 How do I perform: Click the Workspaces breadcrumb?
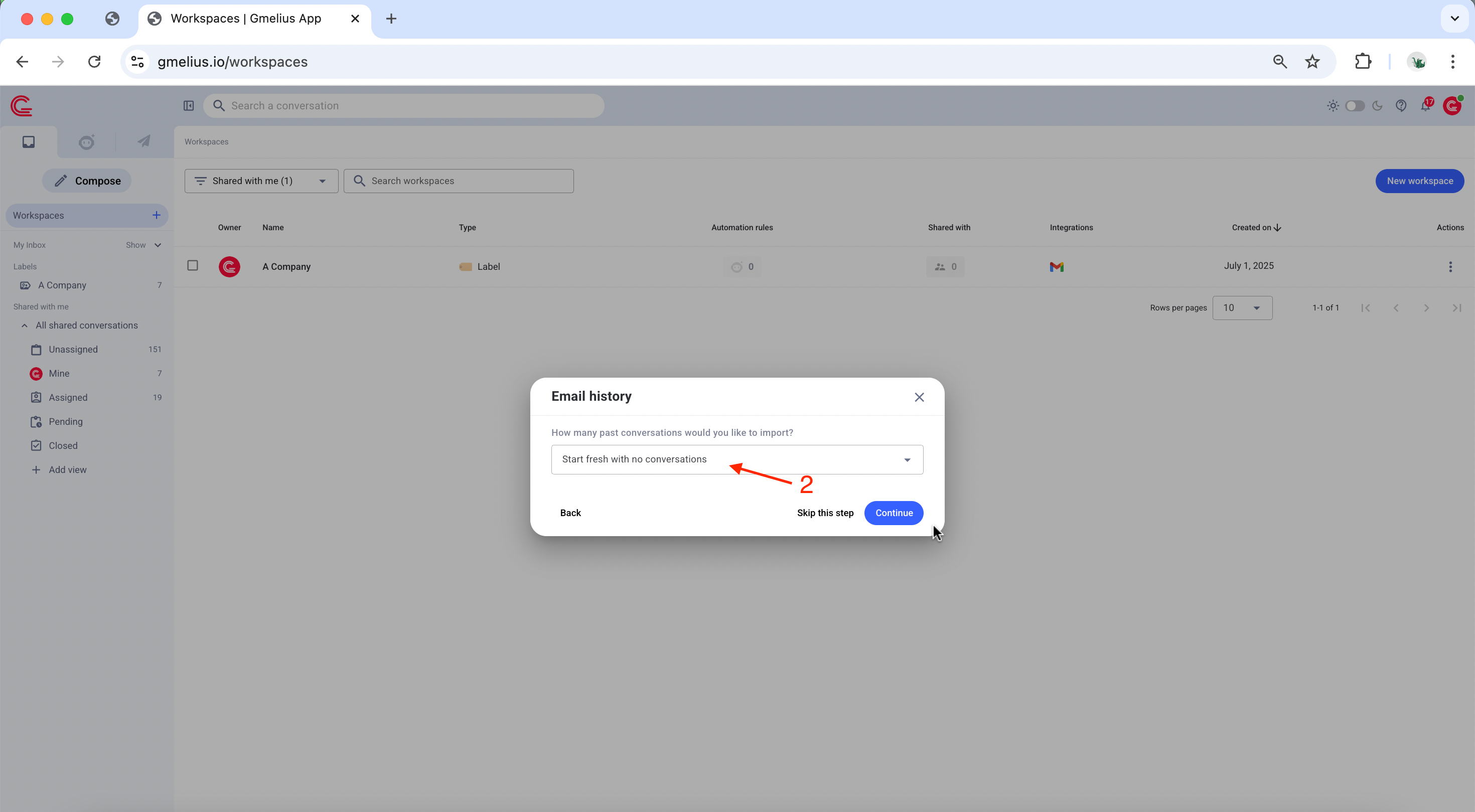coord(206,142)
